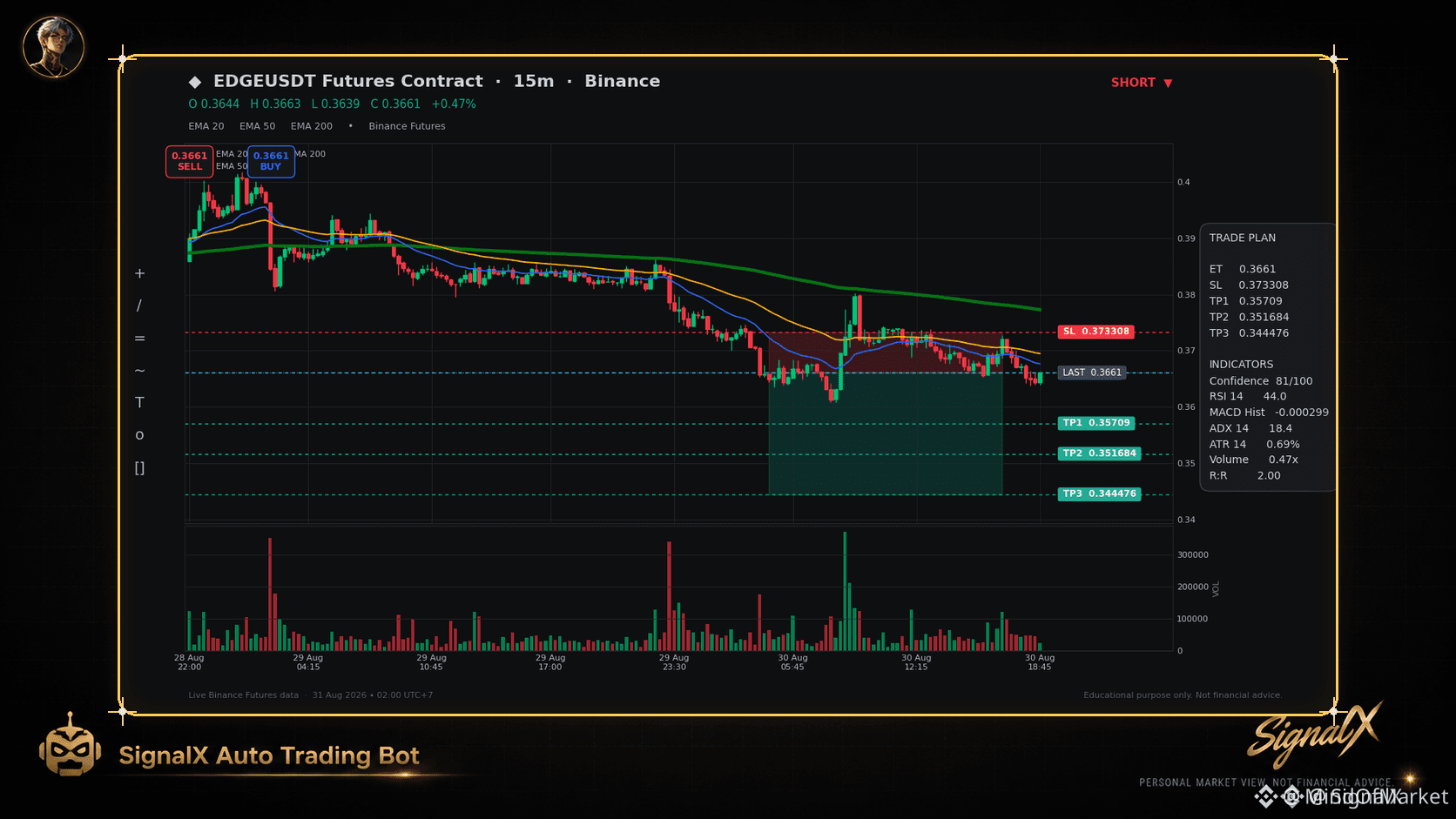1456x819 pixels.
Task: Click the close value C 0.3661
Action: tap(395, 104)
